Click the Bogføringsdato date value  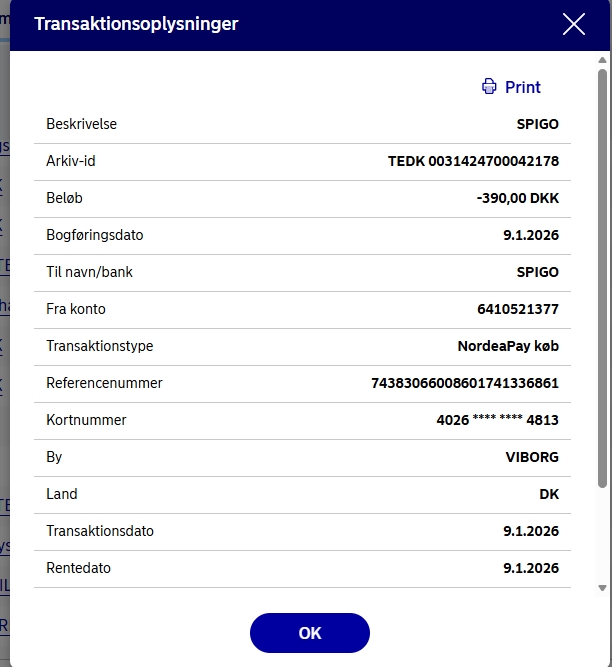click(530, 235)
